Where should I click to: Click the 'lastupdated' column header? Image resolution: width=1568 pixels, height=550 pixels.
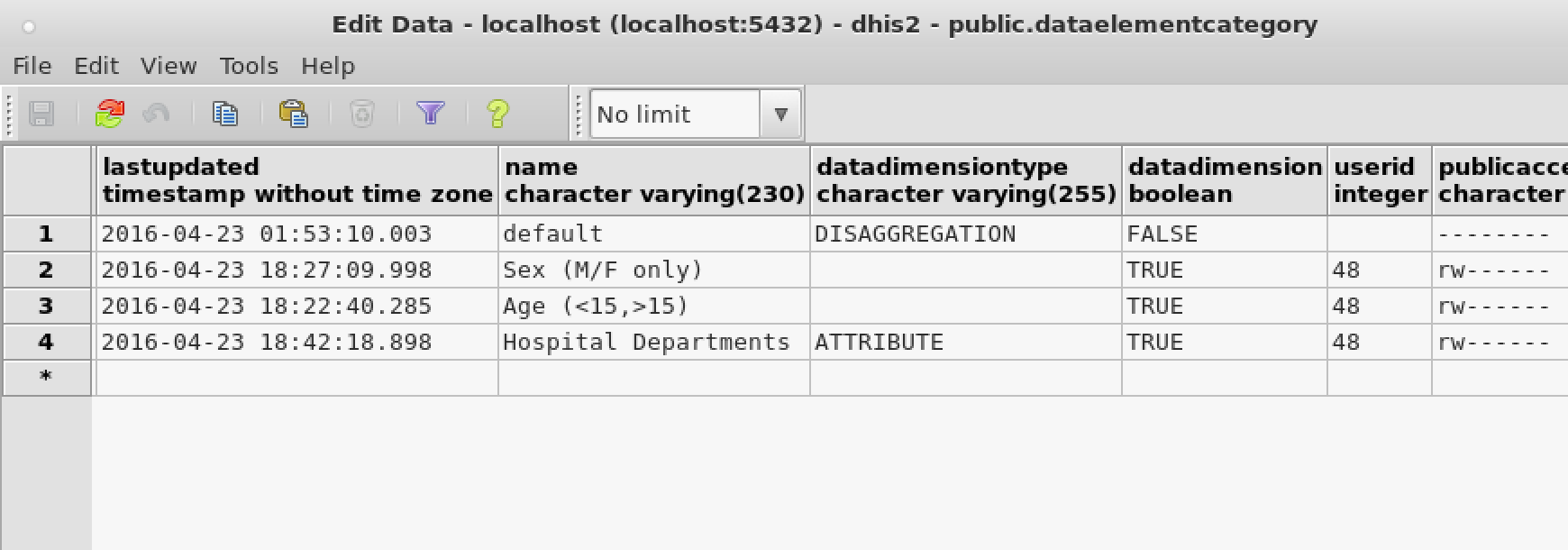tap(296, 180)
